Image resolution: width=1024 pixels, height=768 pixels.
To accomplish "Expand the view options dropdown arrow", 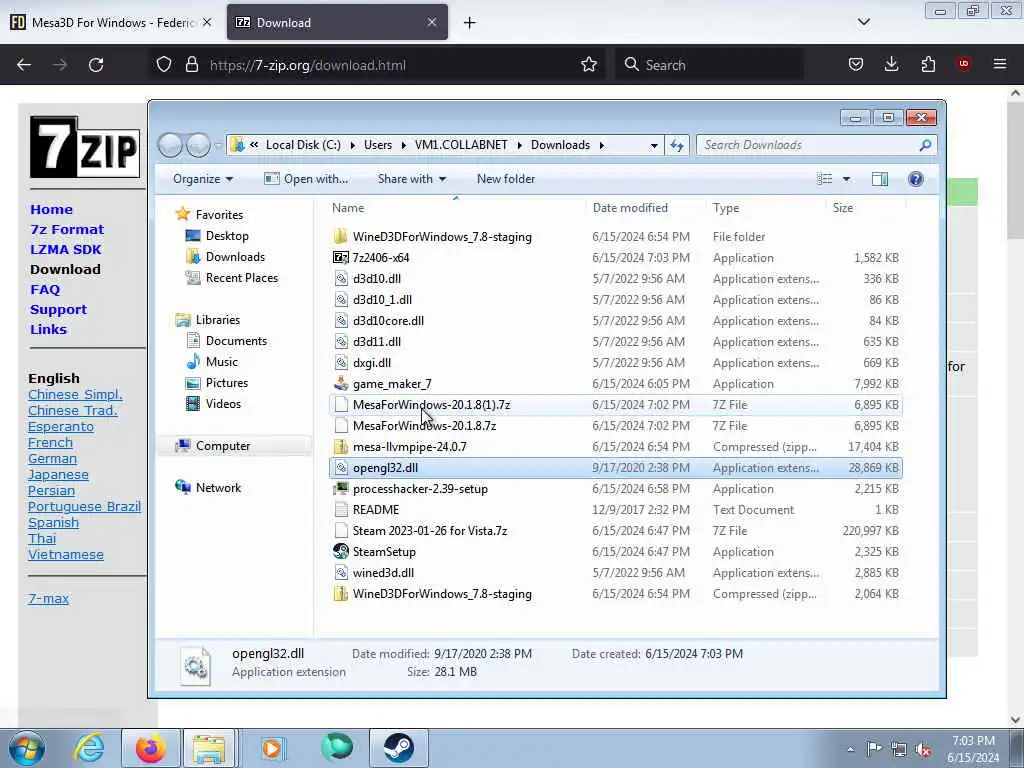I will pos(846,179).
